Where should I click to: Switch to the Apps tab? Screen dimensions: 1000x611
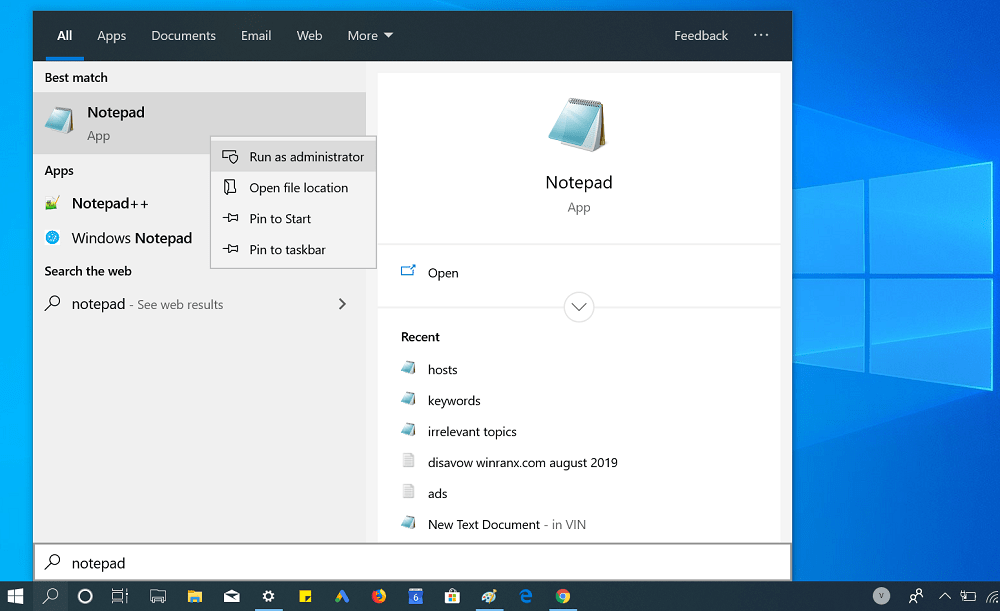[112, 36]
